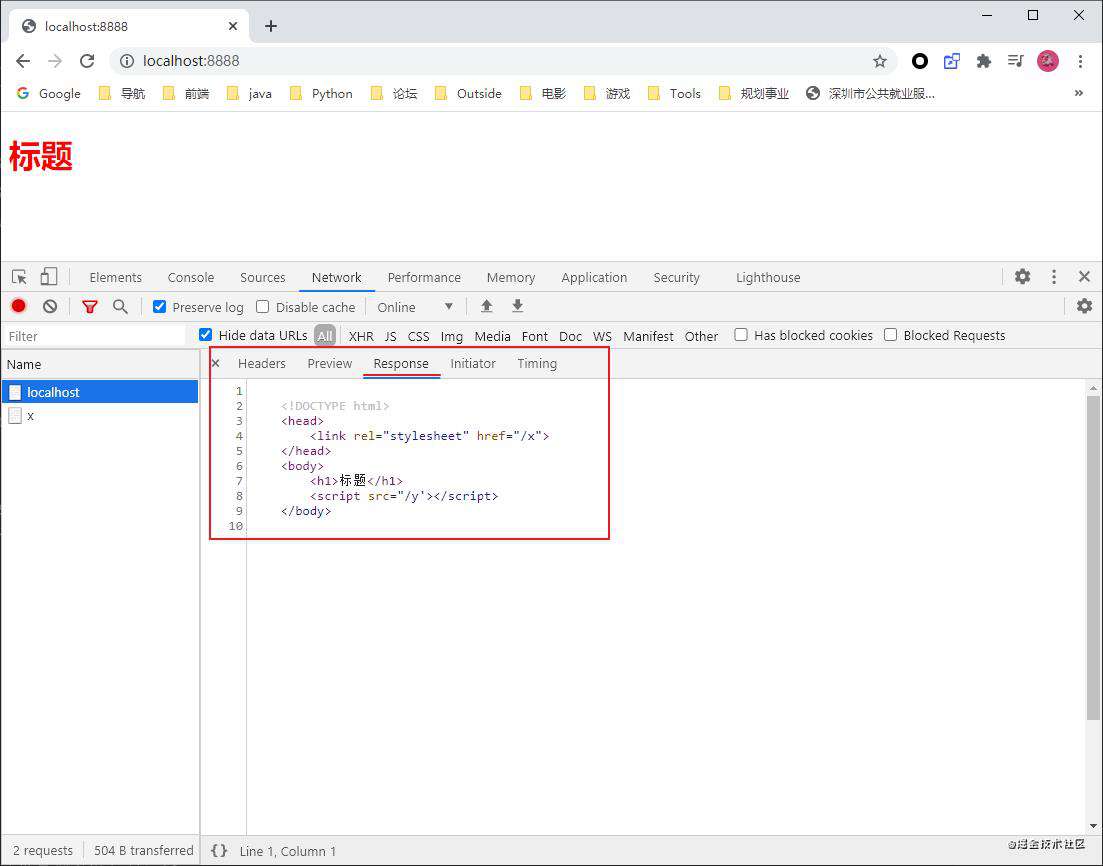Open a new browser tab

pos(271,26)
